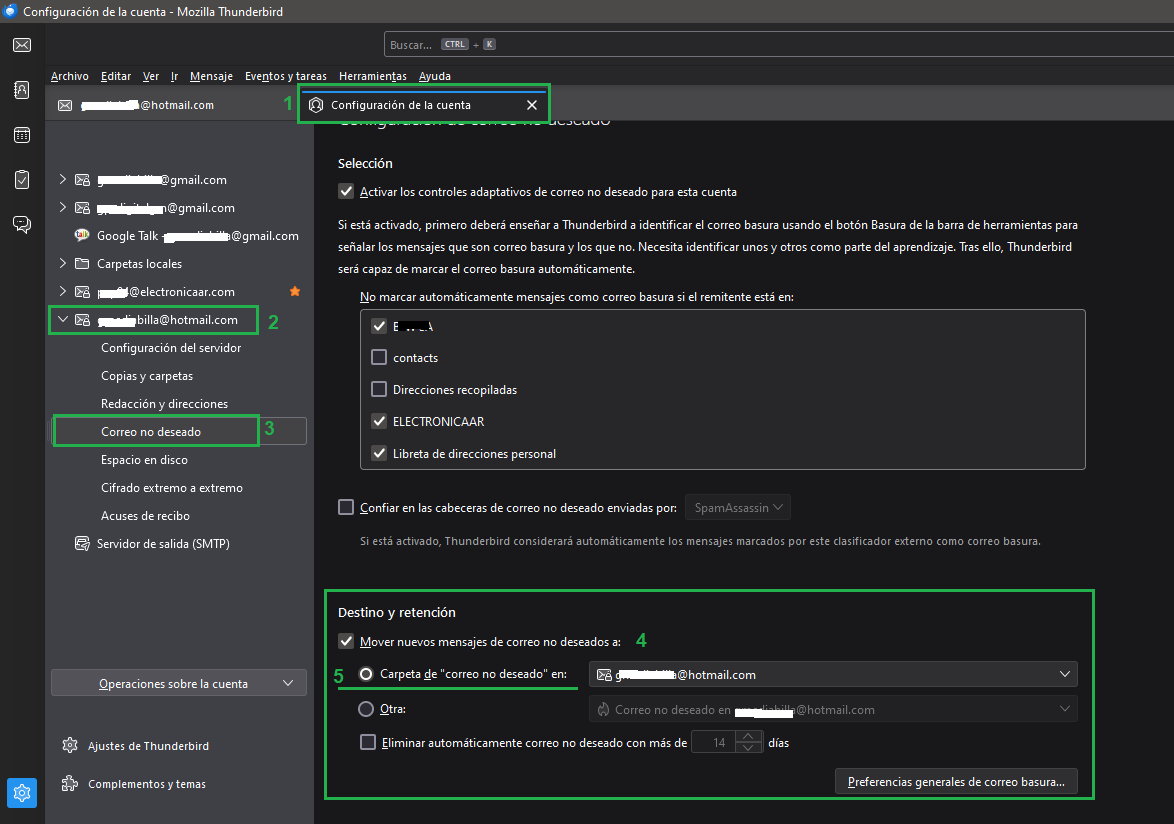Check the Direcciones recopiladas checkbox

pos(379,389)
